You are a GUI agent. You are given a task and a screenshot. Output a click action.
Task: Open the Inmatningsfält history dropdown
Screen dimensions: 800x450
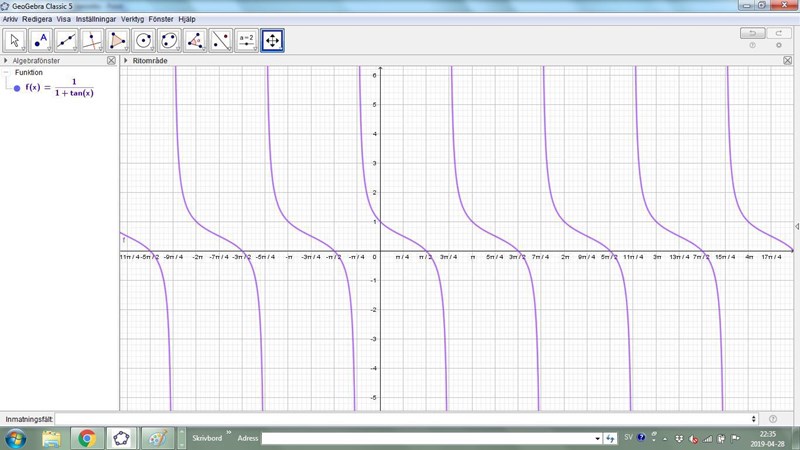754,419
